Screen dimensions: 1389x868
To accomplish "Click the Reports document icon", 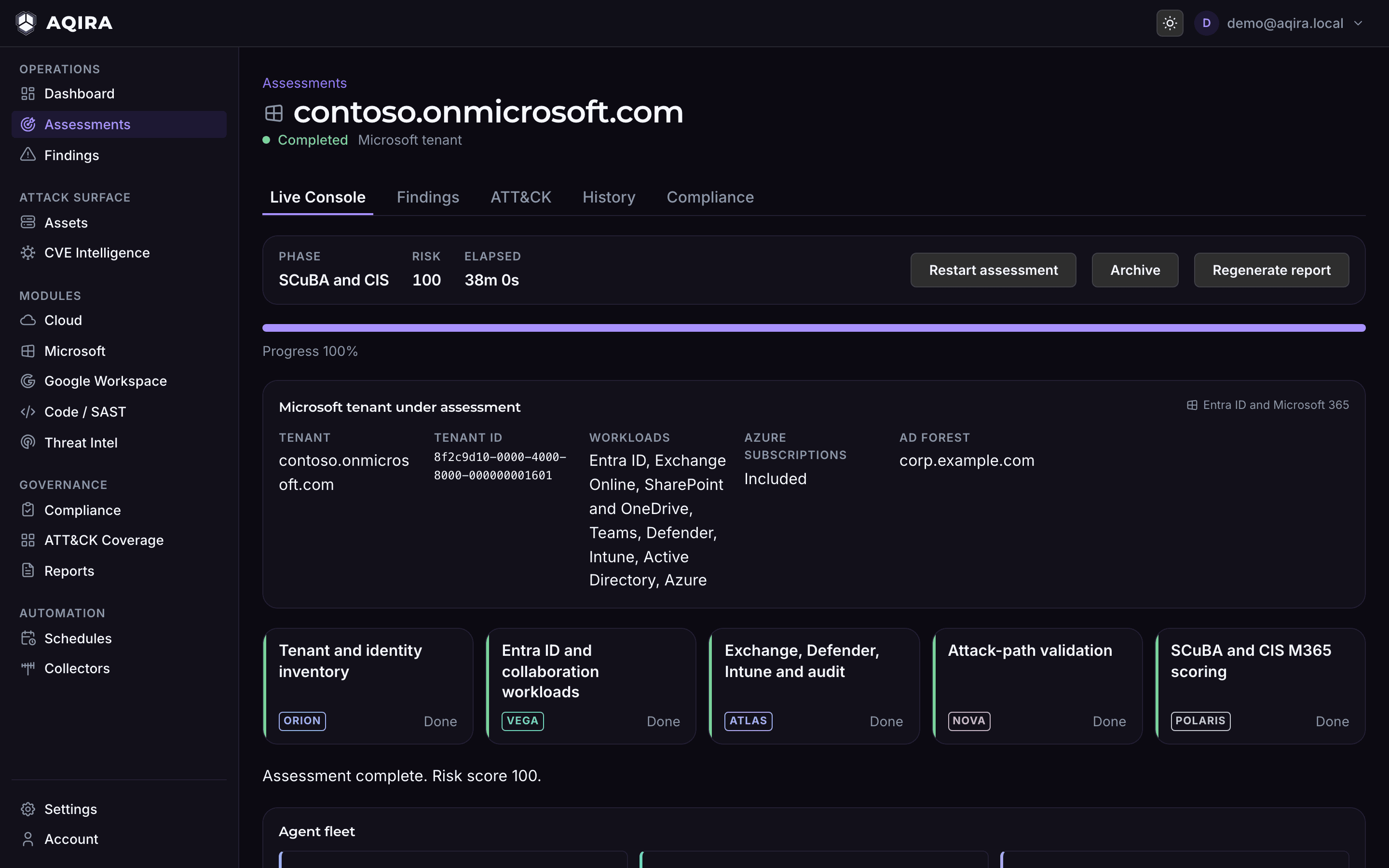I will point(28,570).
